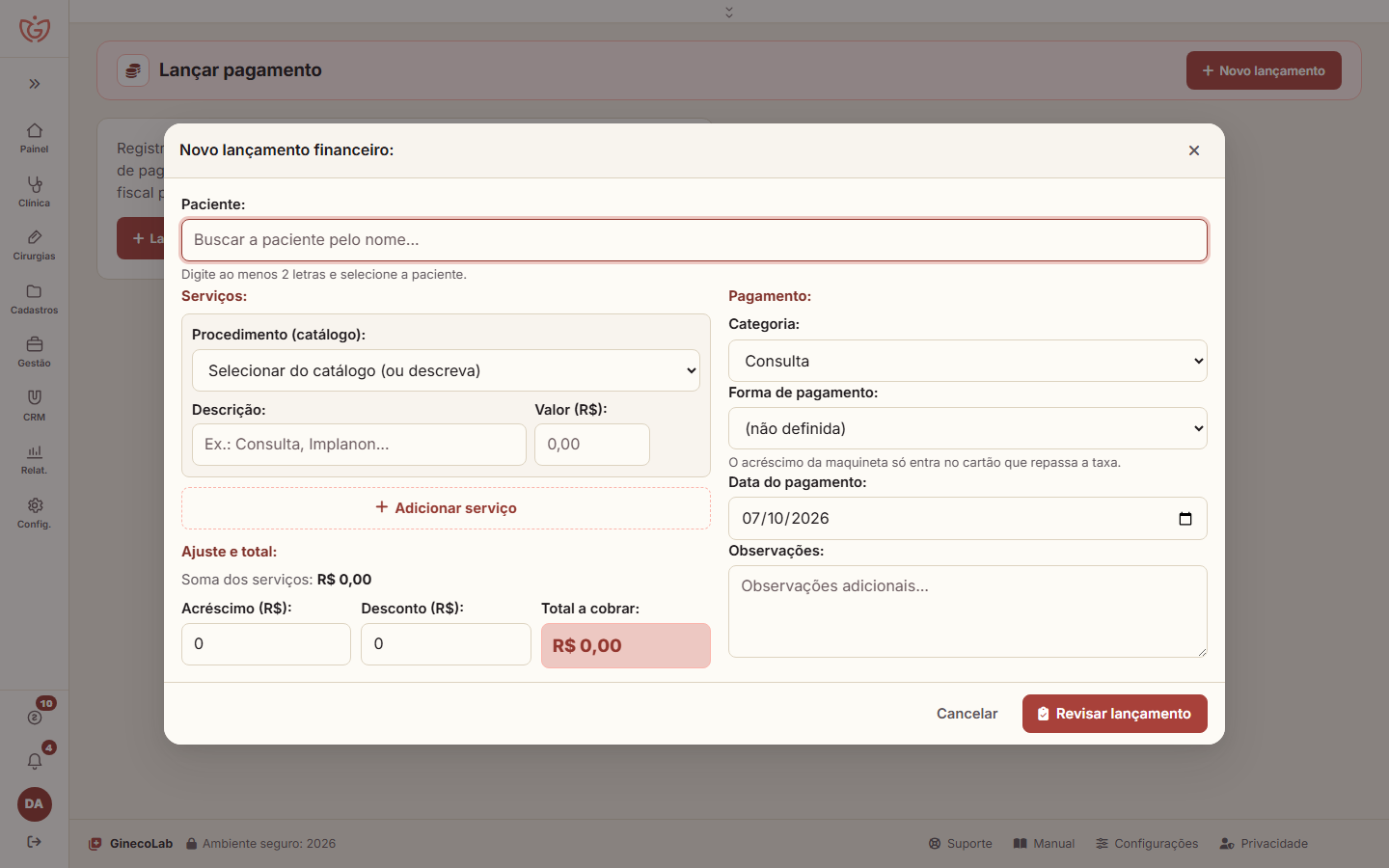Open the Categoria dropdown showing Consulta
Image resolution: width=1389 pixels, height=868 pixels.
point(967,361)
